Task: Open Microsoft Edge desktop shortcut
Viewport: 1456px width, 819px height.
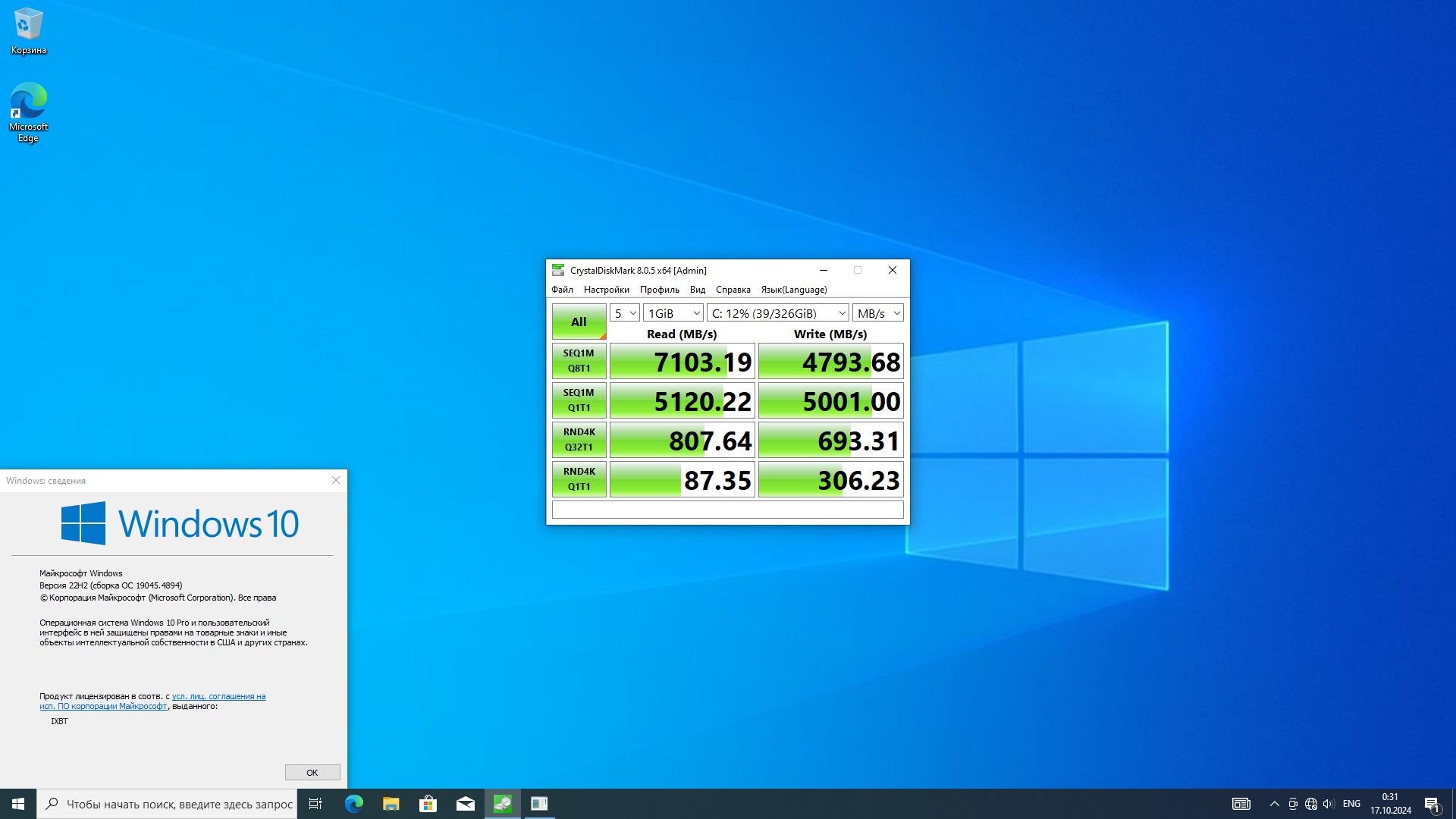Action: pos(28,111)
